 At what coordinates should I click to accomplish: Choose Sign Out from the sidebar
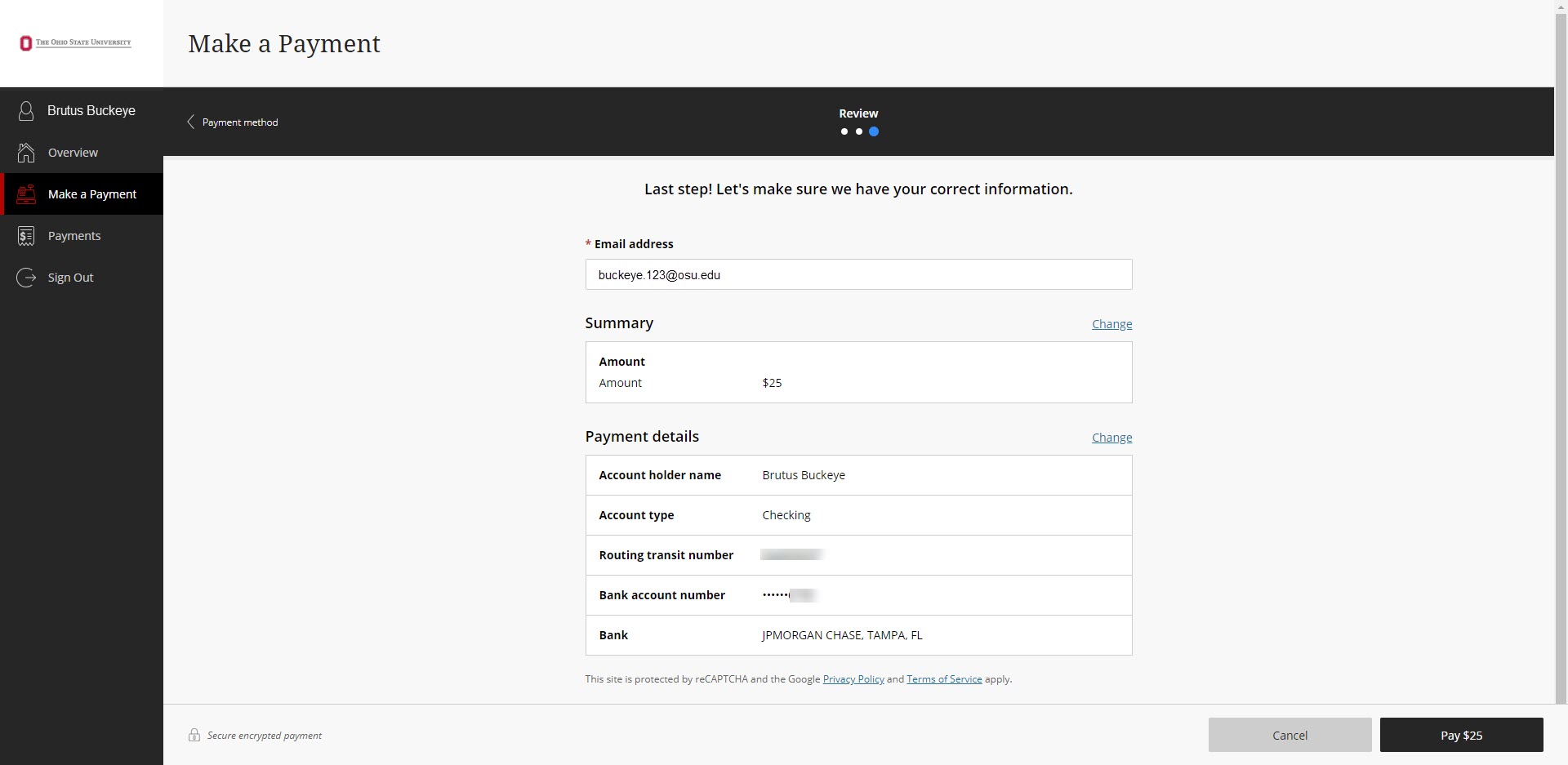click(x=70, y=278)
